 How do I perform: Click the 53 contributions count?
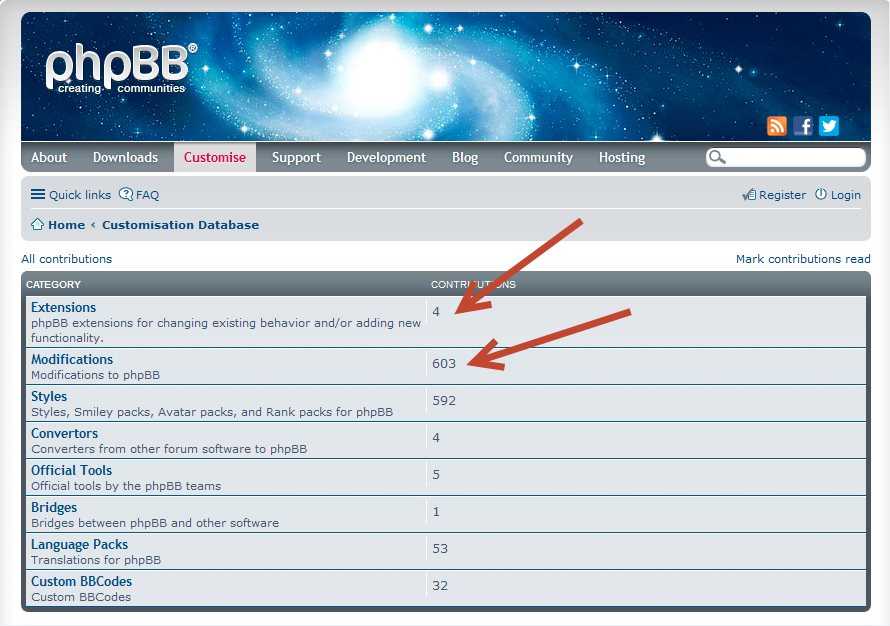coord(440,548)
